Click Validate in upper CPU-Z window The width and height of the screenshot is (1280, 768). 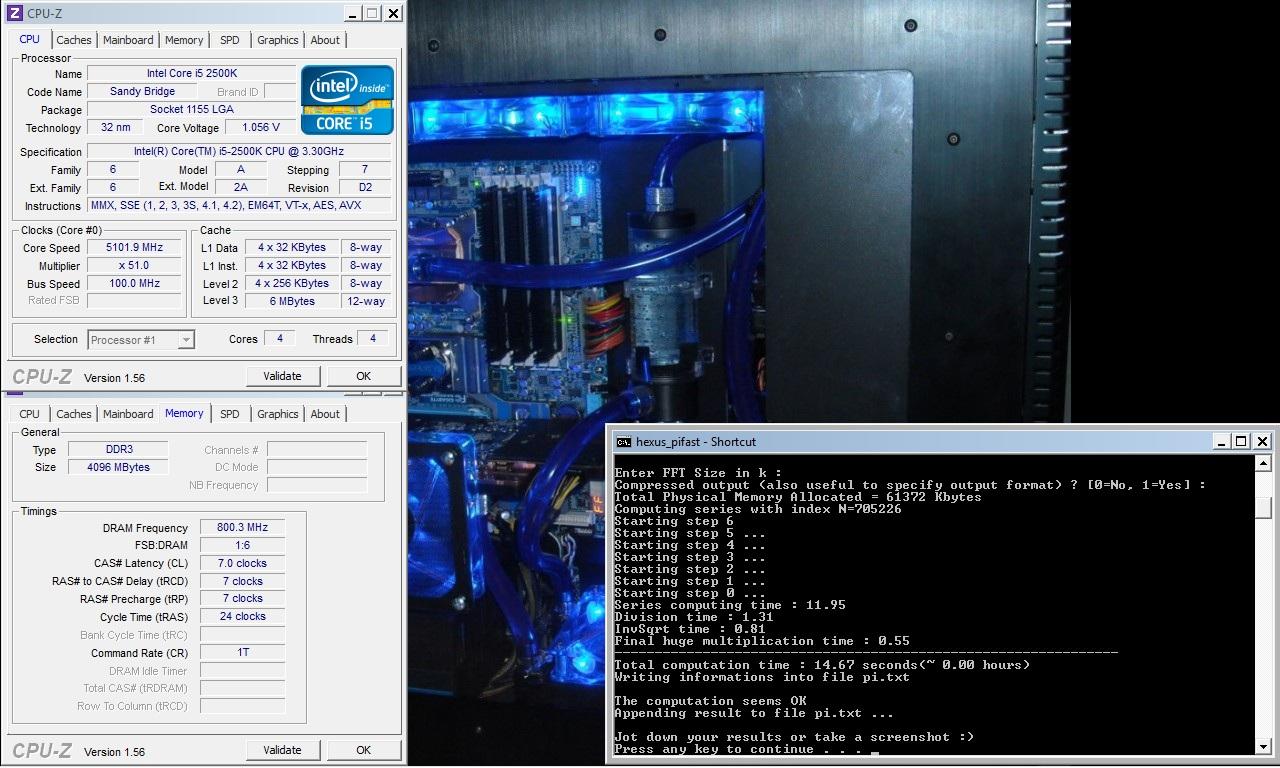[282, 376]
